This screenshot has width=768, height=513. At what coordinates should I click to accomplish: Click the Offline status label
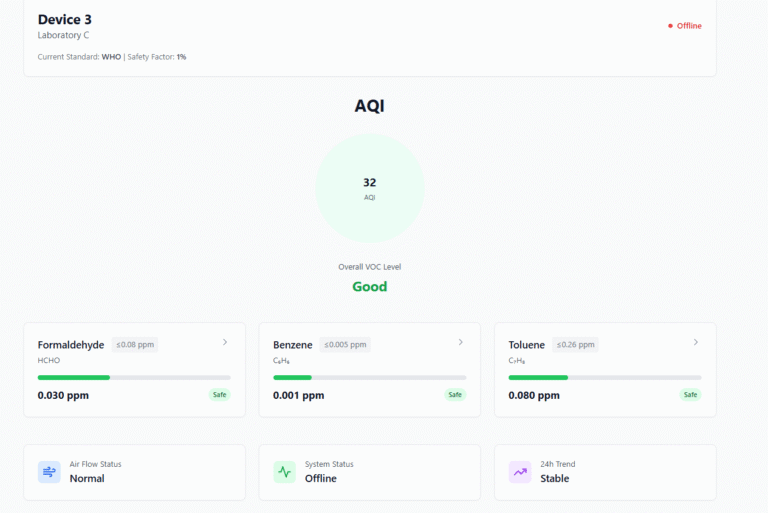point(689,26)
